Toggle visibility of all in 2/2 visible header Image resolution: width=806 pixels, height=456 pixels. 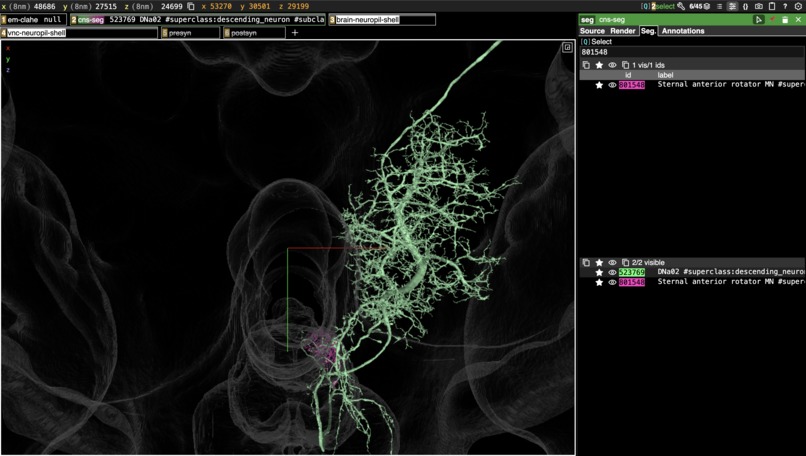coord(612,262)
